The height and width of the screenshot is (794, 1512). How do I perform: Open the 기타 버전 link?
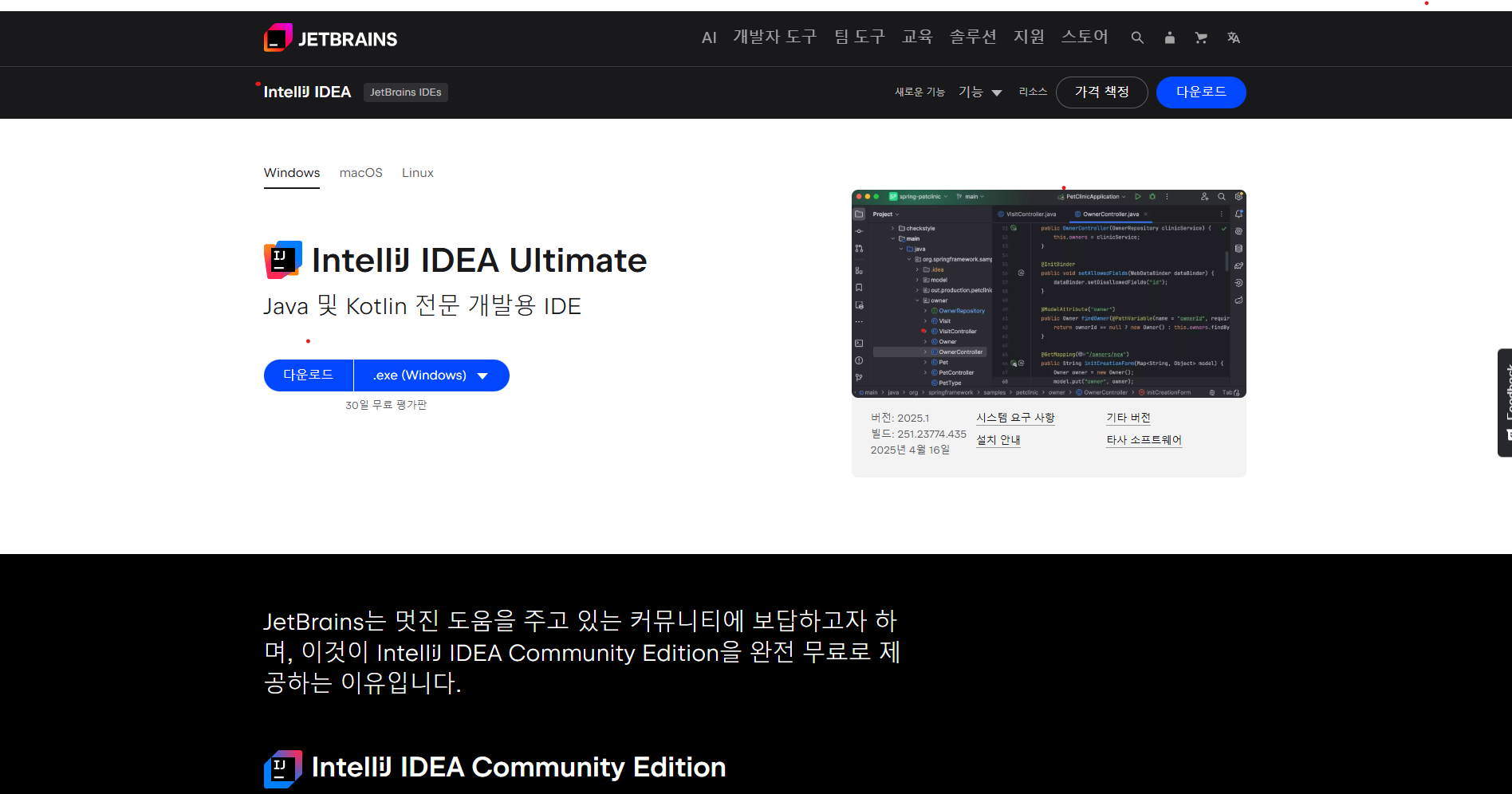[x=1128, y=418]
